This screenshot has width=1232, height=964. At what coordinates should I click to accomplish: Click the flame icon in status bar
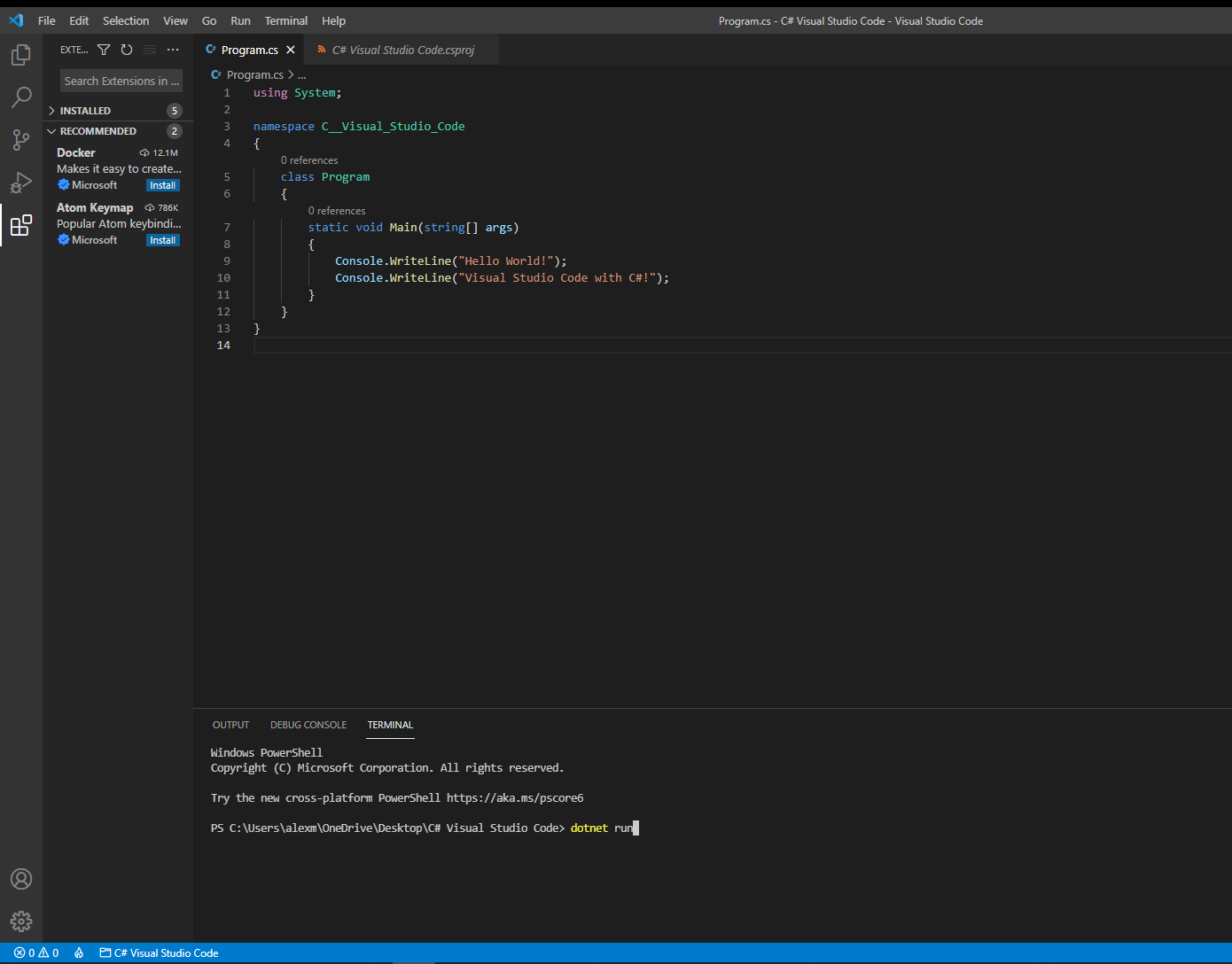(x=79, y=952)
